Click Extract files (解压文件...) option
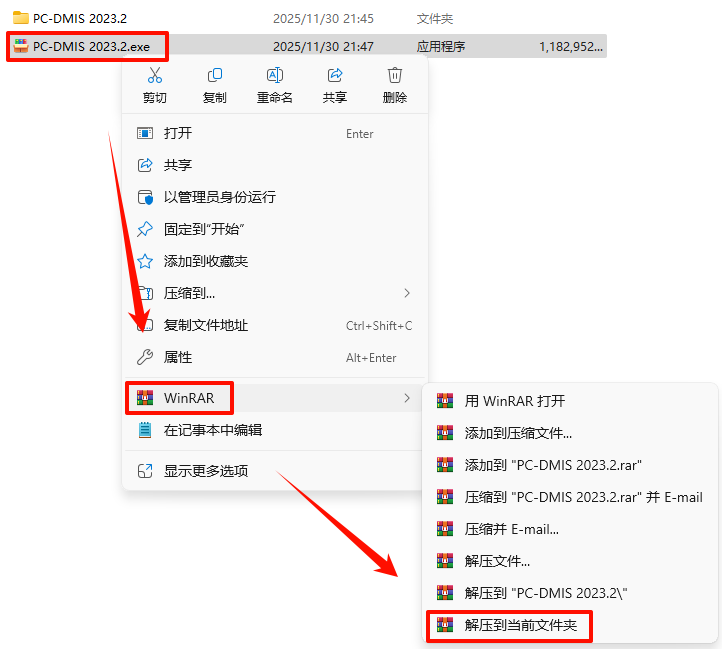 [x=570, y=561]
